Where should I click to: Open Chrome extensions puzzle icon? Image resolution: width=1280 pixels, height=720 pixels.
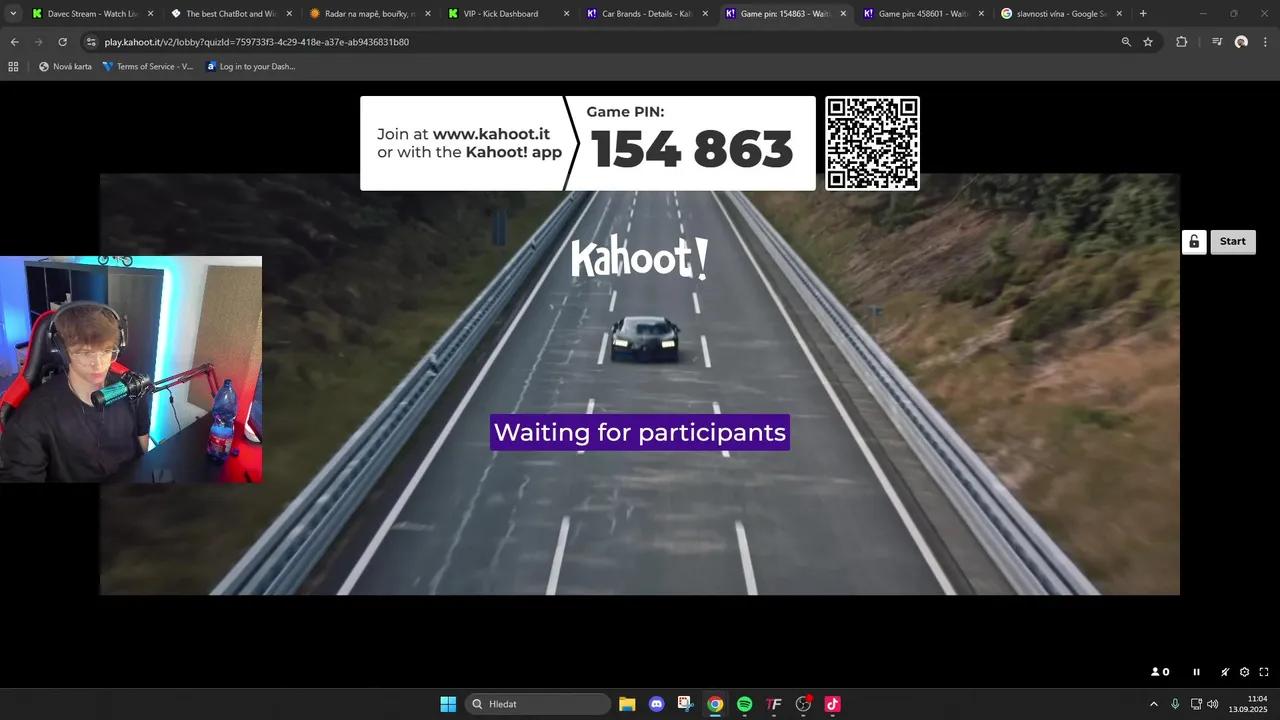(x=1181, y=42)
